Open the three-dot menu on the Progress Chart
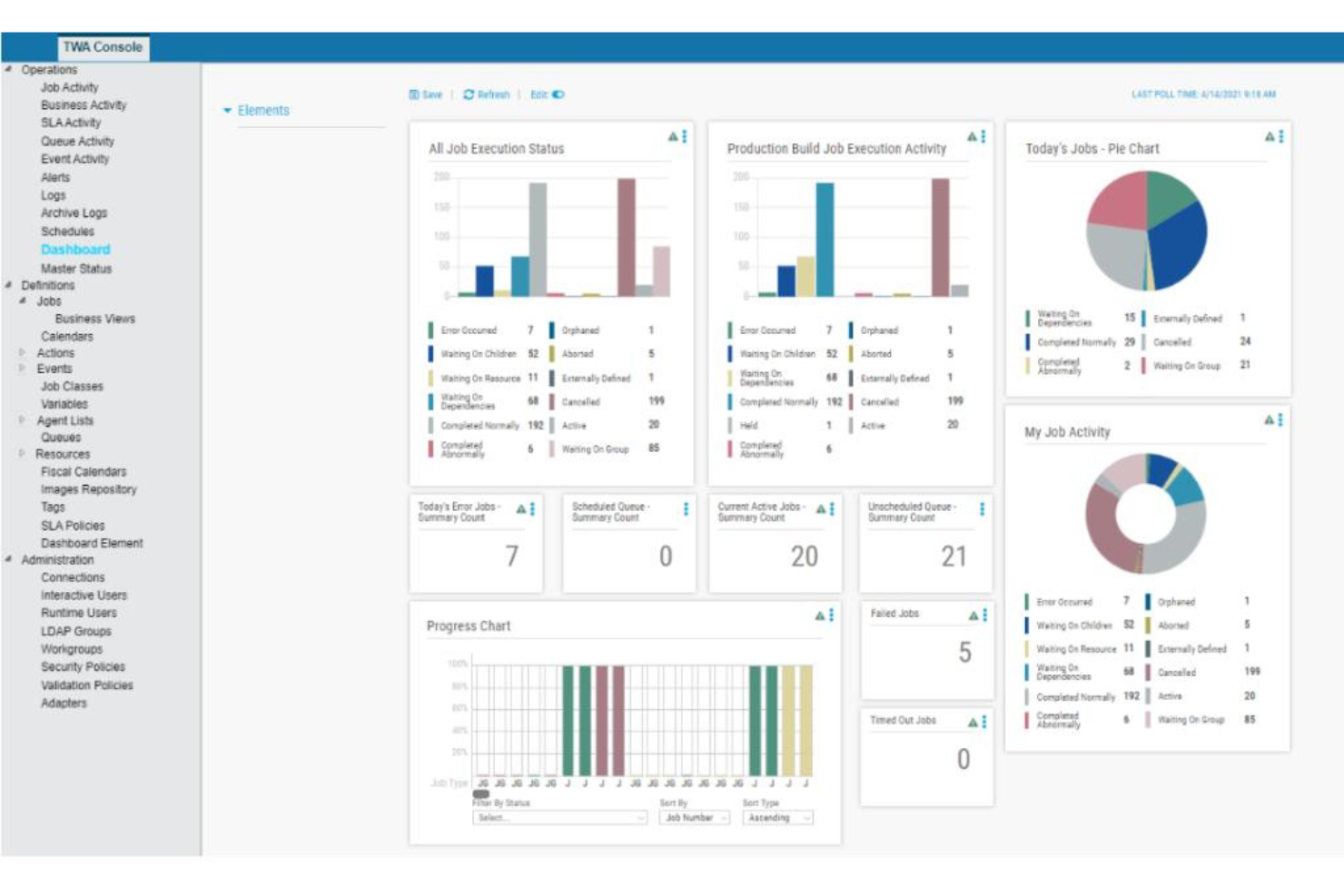This screenshot has height=896, width=1344. (x=832, y=615)
